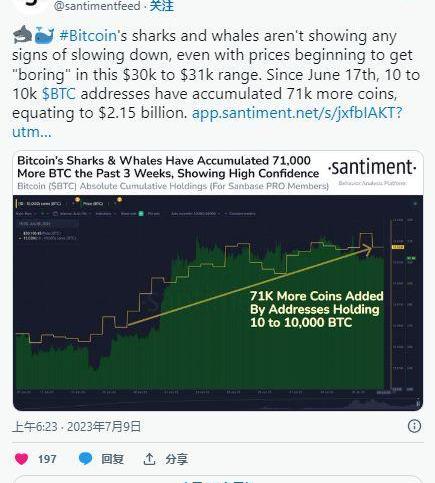Viewport: 435px width, 483px height.
Task: Open the Bitcoin accumulation chart image
Action: point(218,281)
